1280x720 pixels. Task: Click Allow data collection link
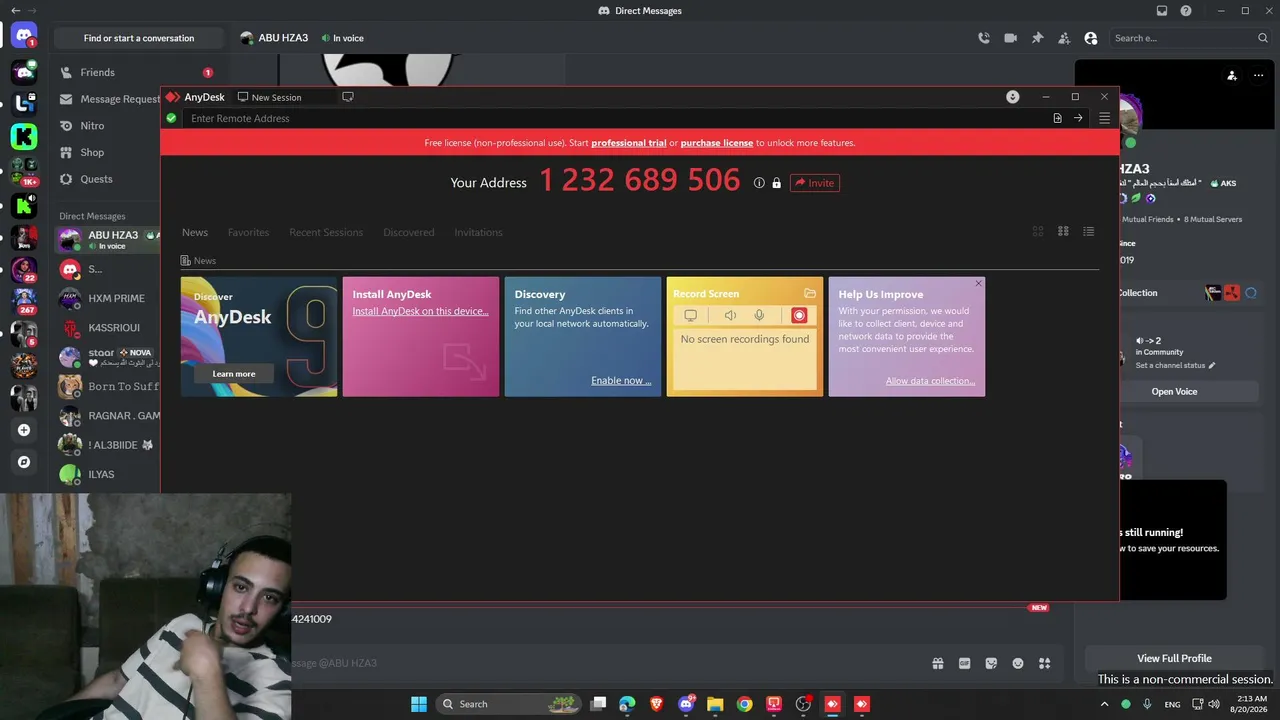pyautogui.click(x=930, y=380)
